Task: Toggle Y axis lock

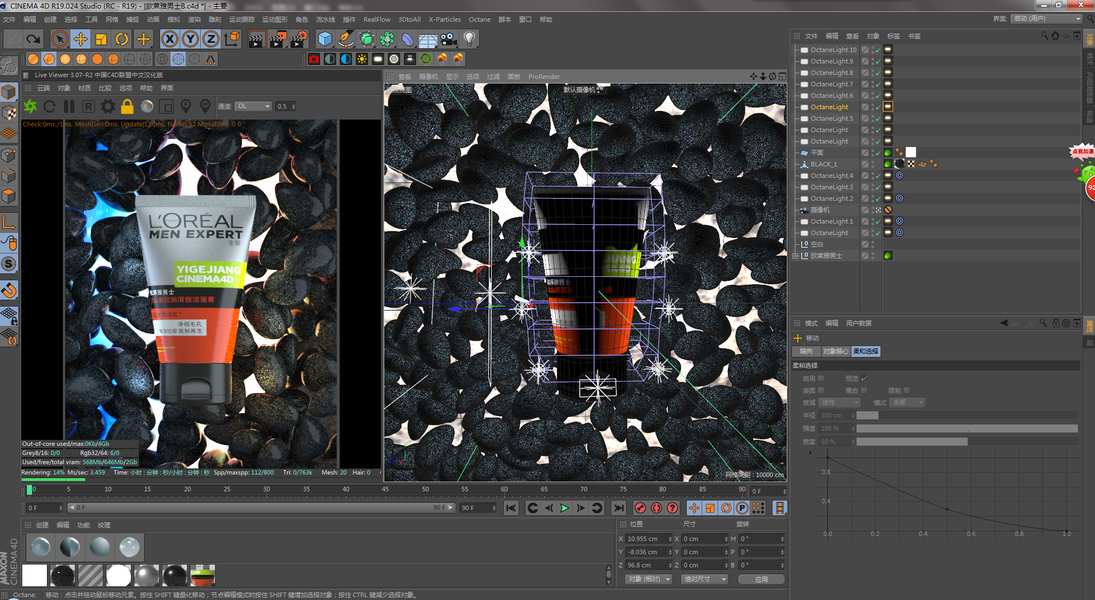Action: coord(190,39)
